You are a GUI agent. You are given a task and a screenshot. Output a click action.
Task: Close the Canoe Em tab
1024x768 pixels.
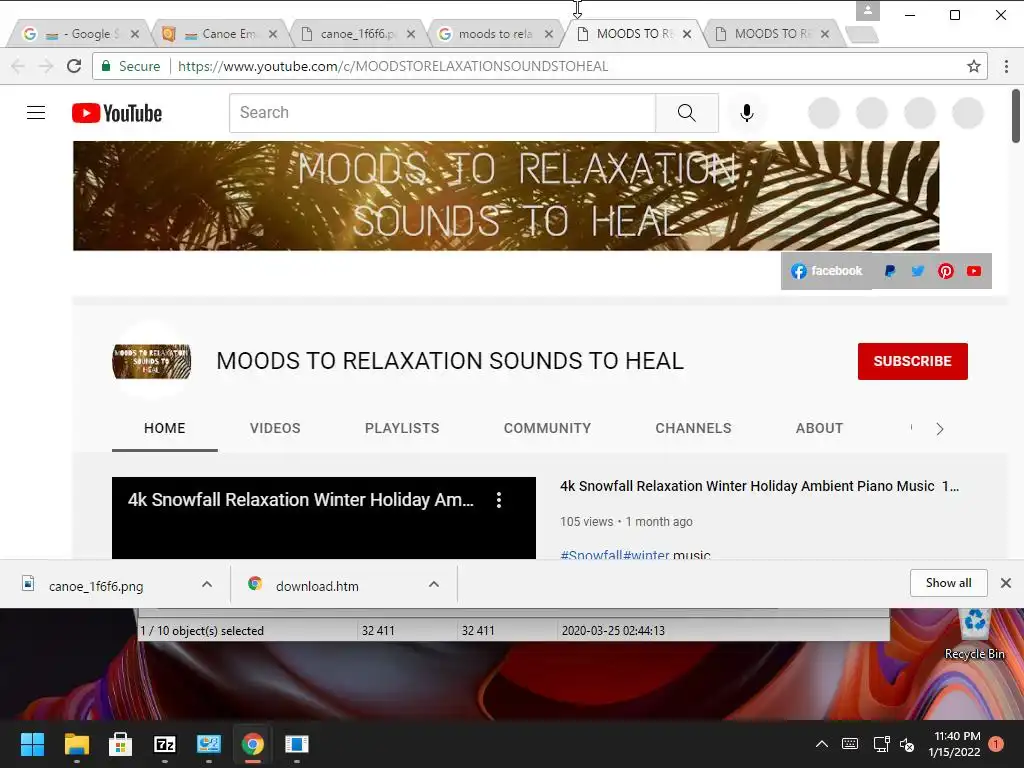(273, 34)
